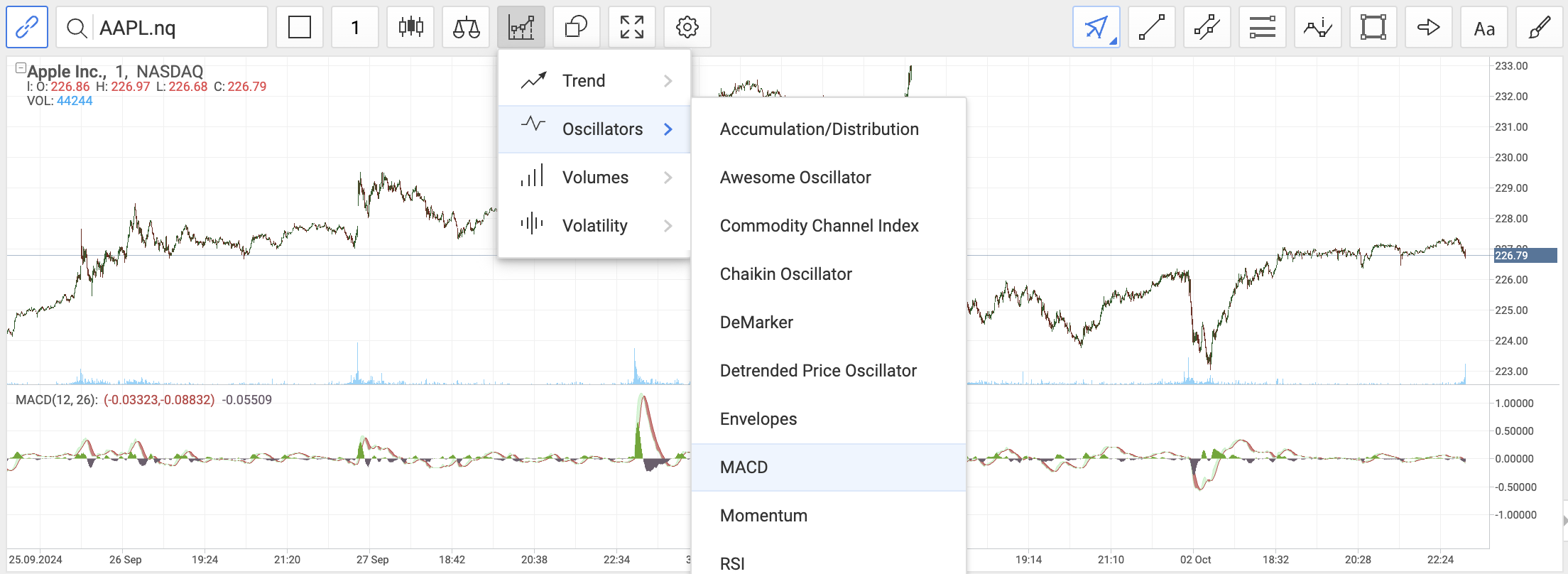Image resolution: width=1568 pixels, height=574 pixels.
Task: Click the Volumes bars icon
Action: pos(532,175)
